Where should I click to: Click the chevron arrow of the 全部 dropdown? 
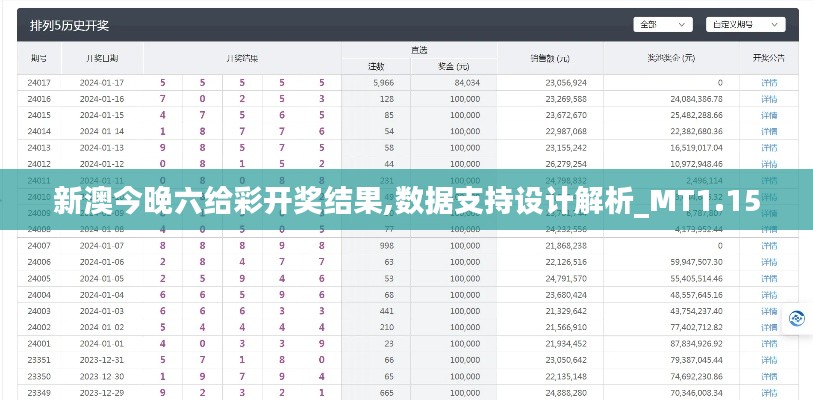[x=688, y=24]
